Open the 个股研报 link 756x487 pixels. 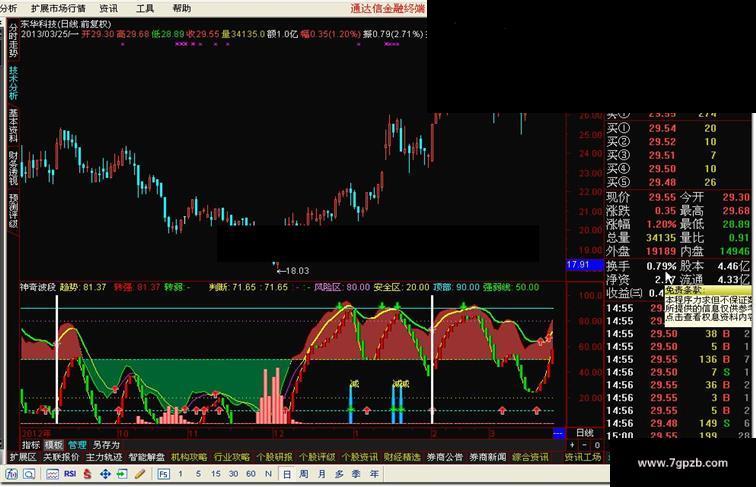coord(274,457)
